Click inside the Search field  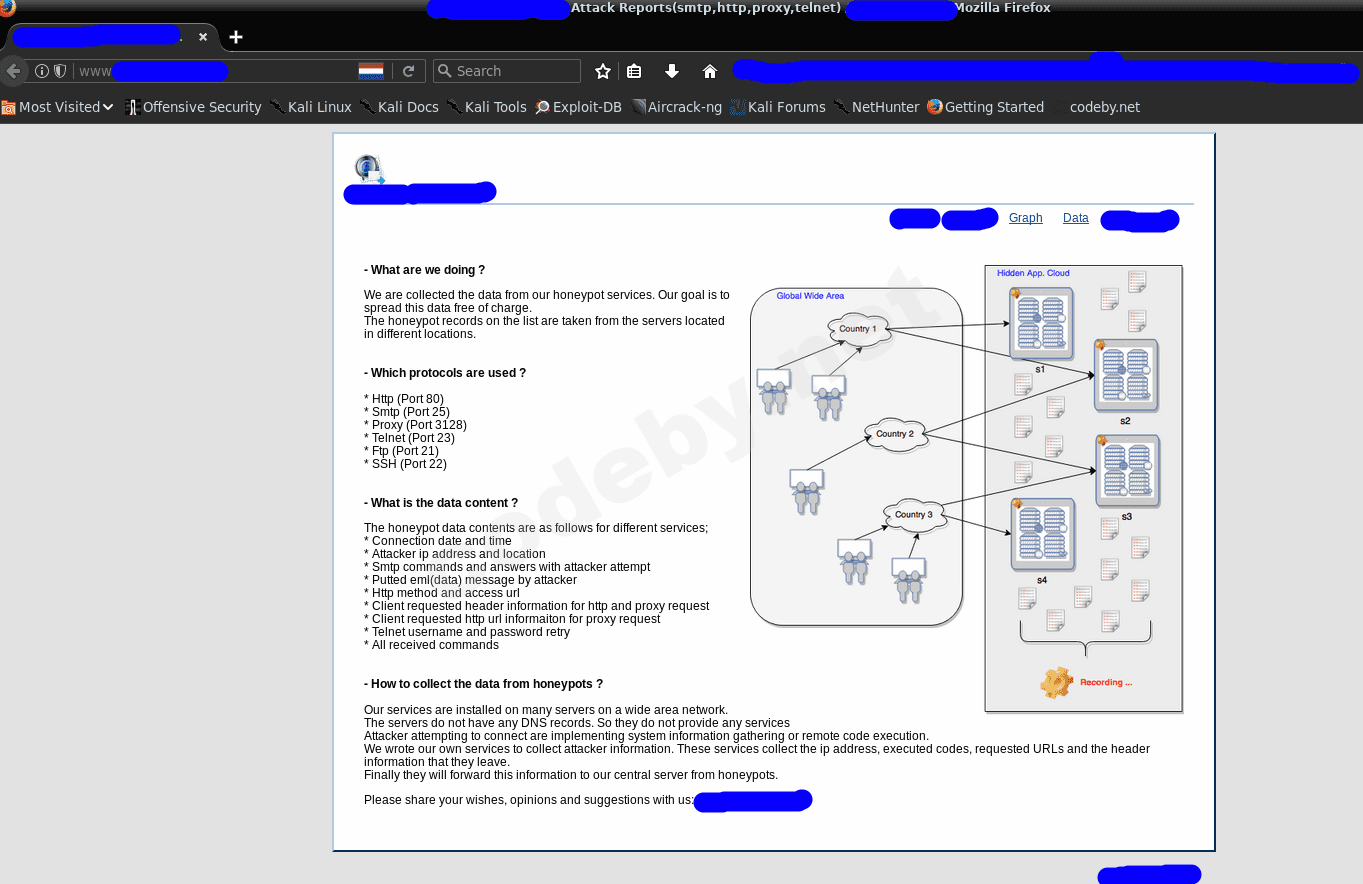click(x=507, y=71)
